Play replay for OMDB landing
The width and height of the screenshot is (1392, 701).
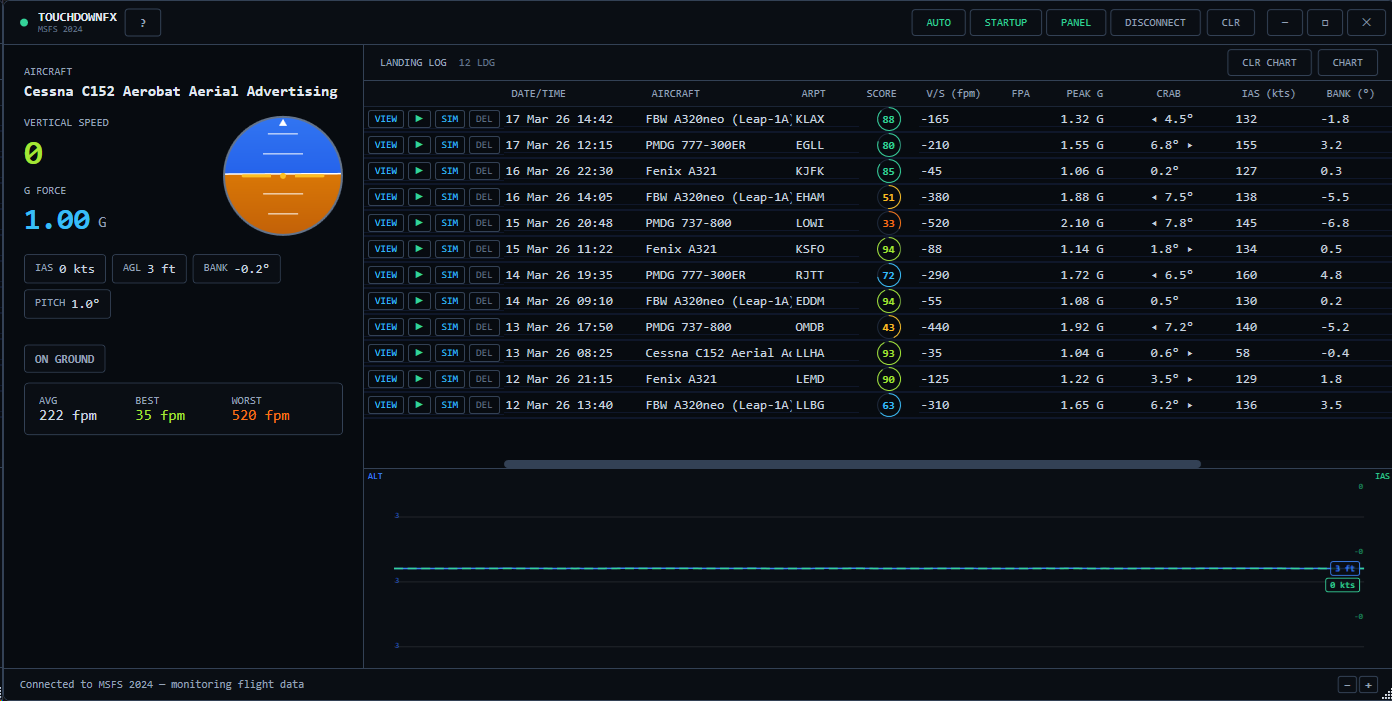click(419, 327)
